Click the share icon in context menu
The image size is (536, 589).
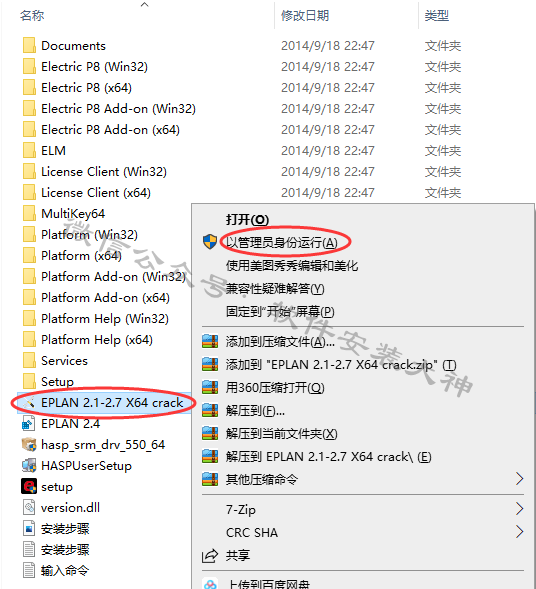tap(210, 556)
